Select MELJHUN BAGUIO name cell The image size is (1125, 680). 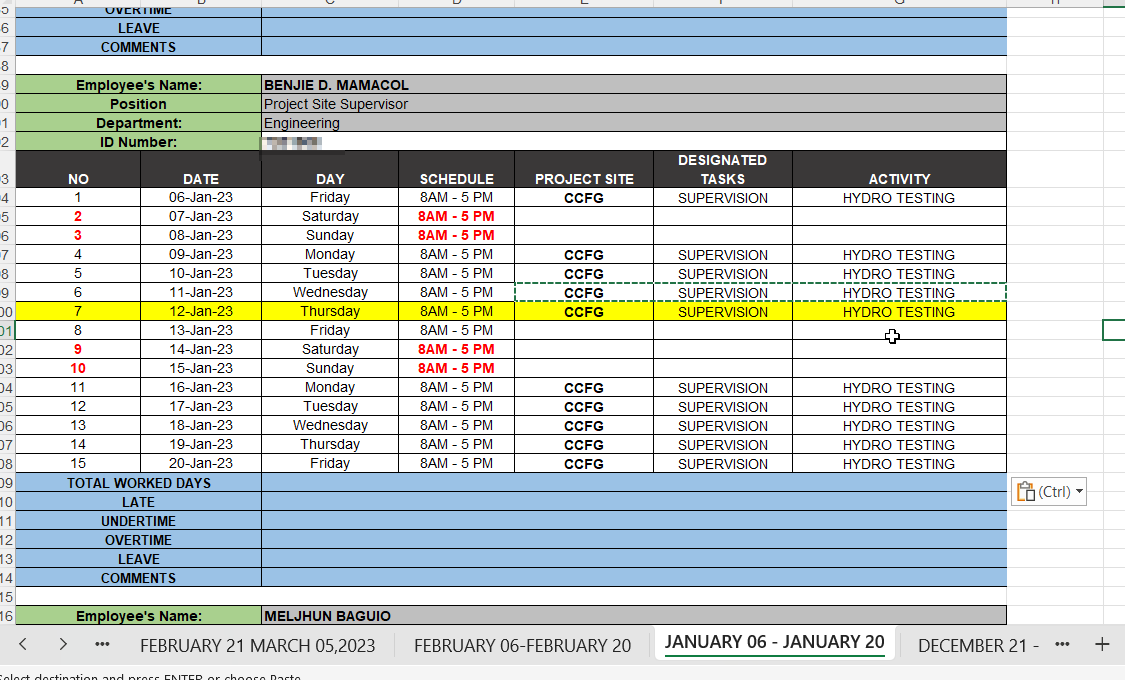(634, 615)
